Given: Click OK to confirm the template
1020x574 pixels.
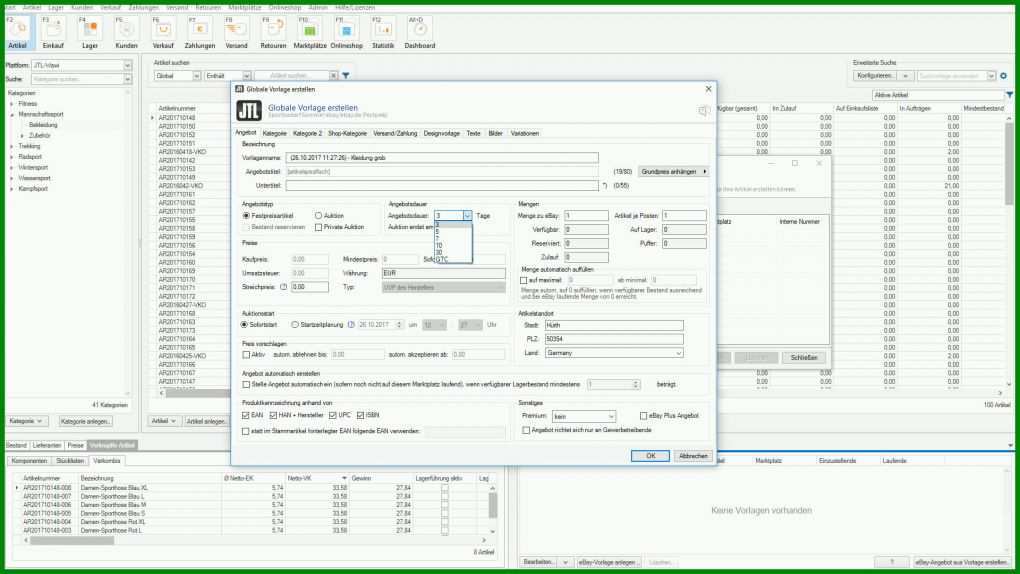Looking at the screenshot, I should (x=650, y=456).
